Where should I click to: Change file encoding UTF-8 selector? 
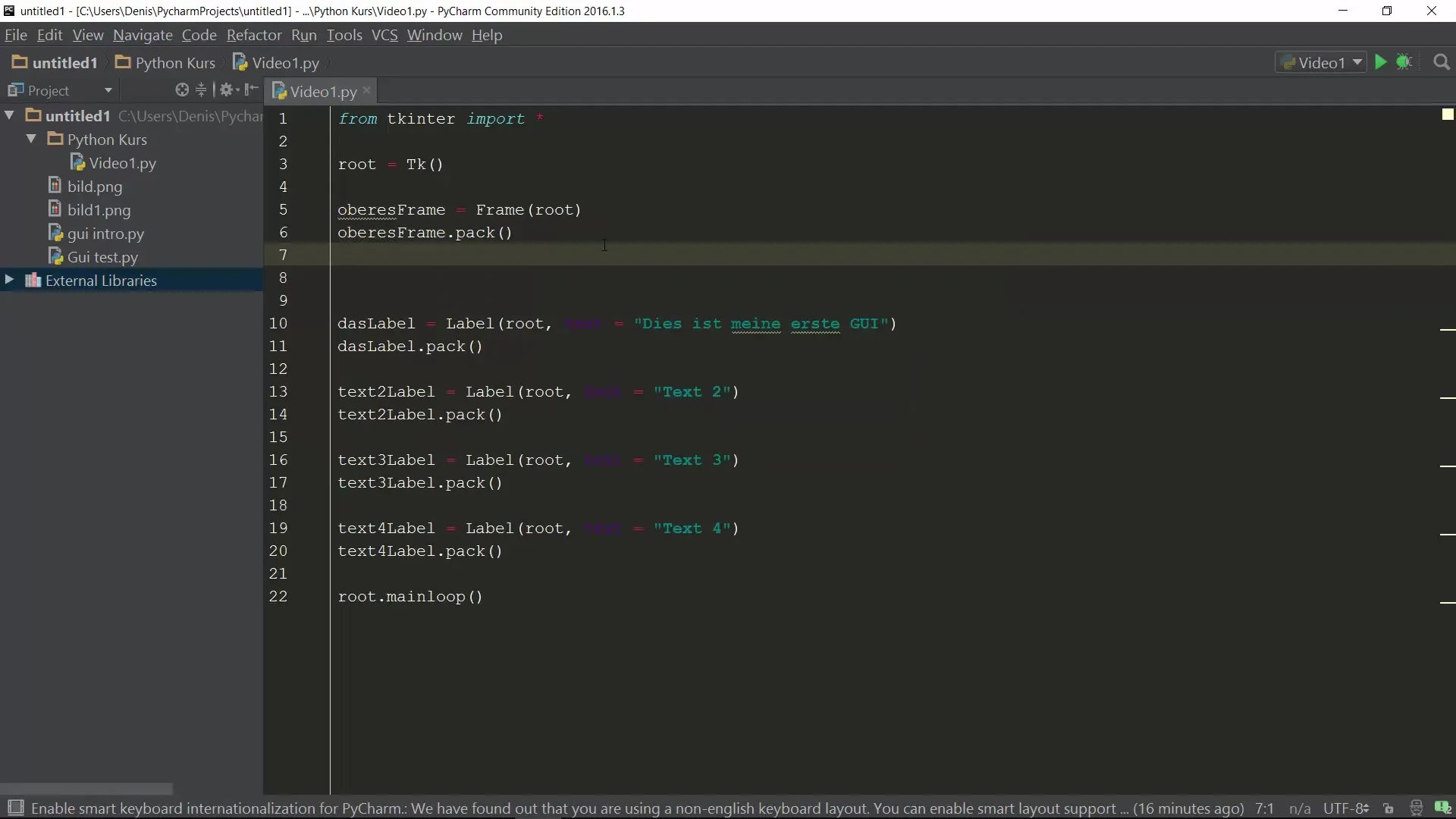[1346, 808]
